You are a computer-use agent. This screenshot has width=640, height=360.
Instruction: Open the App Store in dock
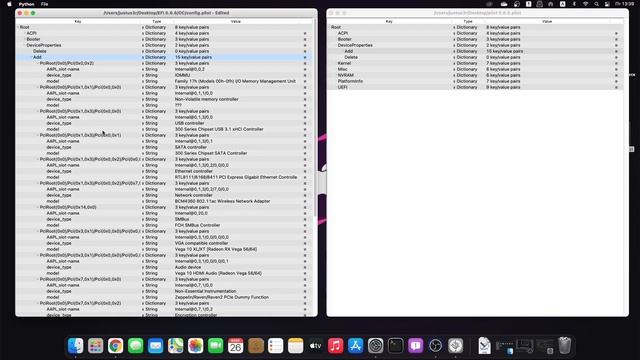click(356, 346)
